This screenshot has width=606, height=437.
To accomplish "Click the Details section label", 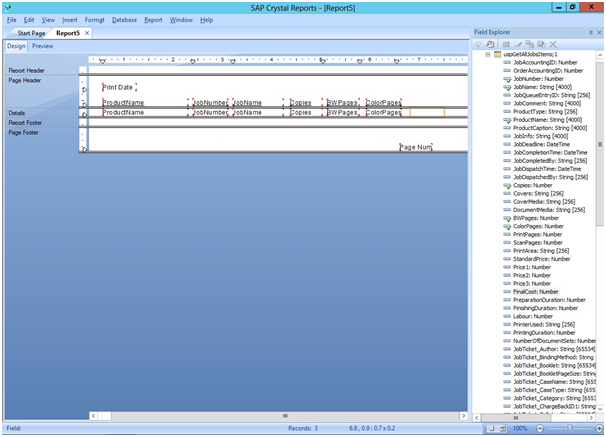I will pos(17,113).
